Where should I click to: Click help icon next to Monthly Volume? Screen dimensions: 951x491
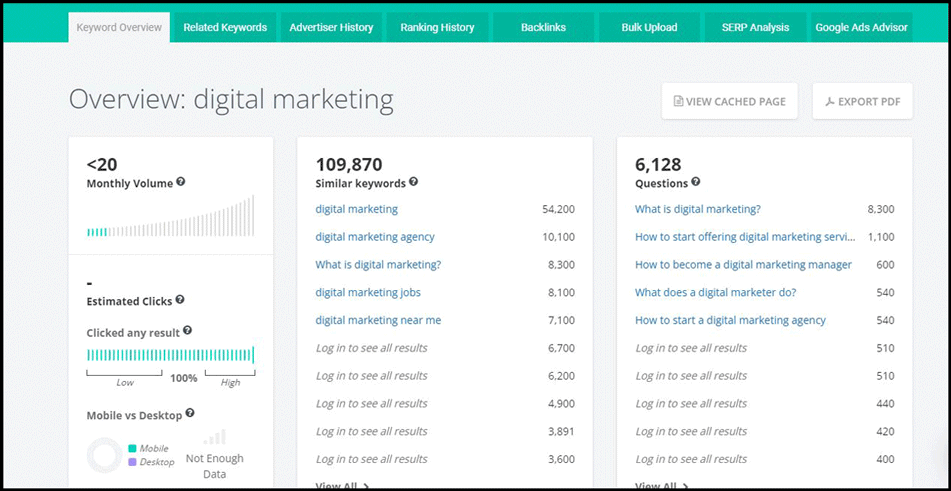(x=181, y=183)
